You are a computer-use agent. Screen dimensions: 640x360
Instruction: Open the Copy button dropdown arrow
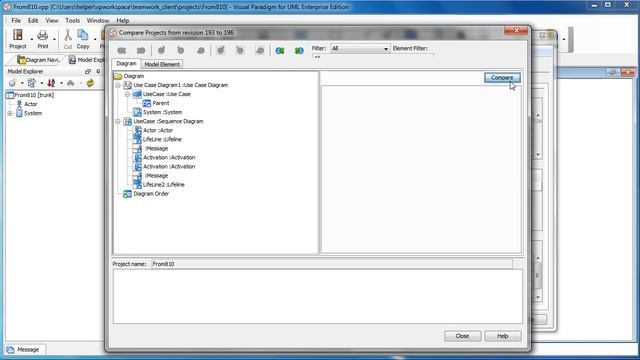[x=95, y=39]
